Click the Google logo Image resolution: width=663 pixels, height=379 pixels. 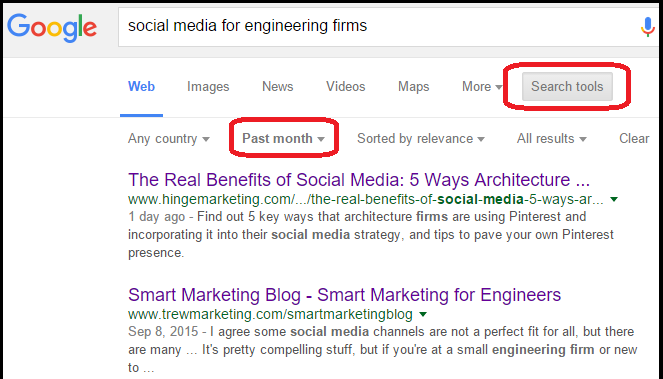point(52,27)
